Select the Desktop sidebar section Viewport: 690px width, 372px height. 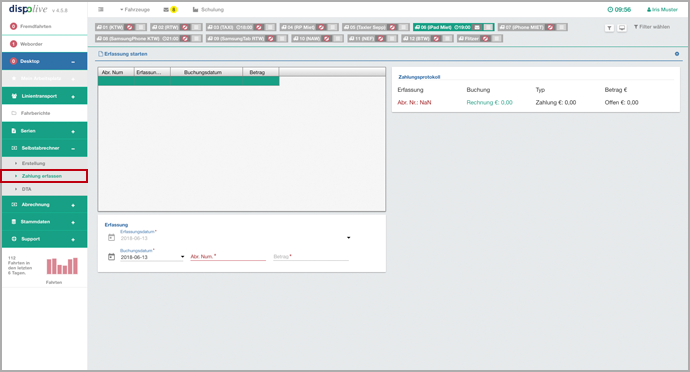(x=44, y=61)
